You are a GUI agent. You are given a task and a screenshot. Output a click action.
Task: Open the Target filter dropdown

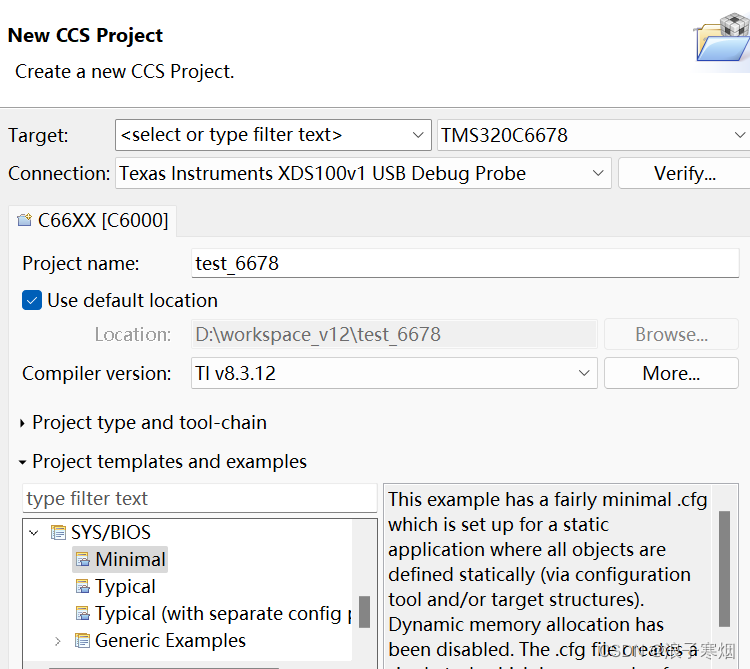420,135
